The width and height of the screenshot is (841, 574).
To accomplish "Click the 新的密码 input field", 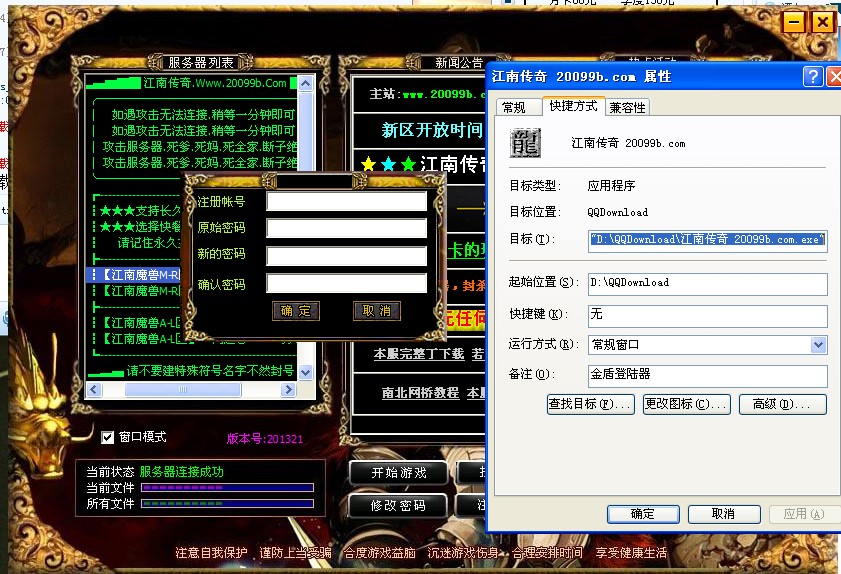I will point(346,256).
